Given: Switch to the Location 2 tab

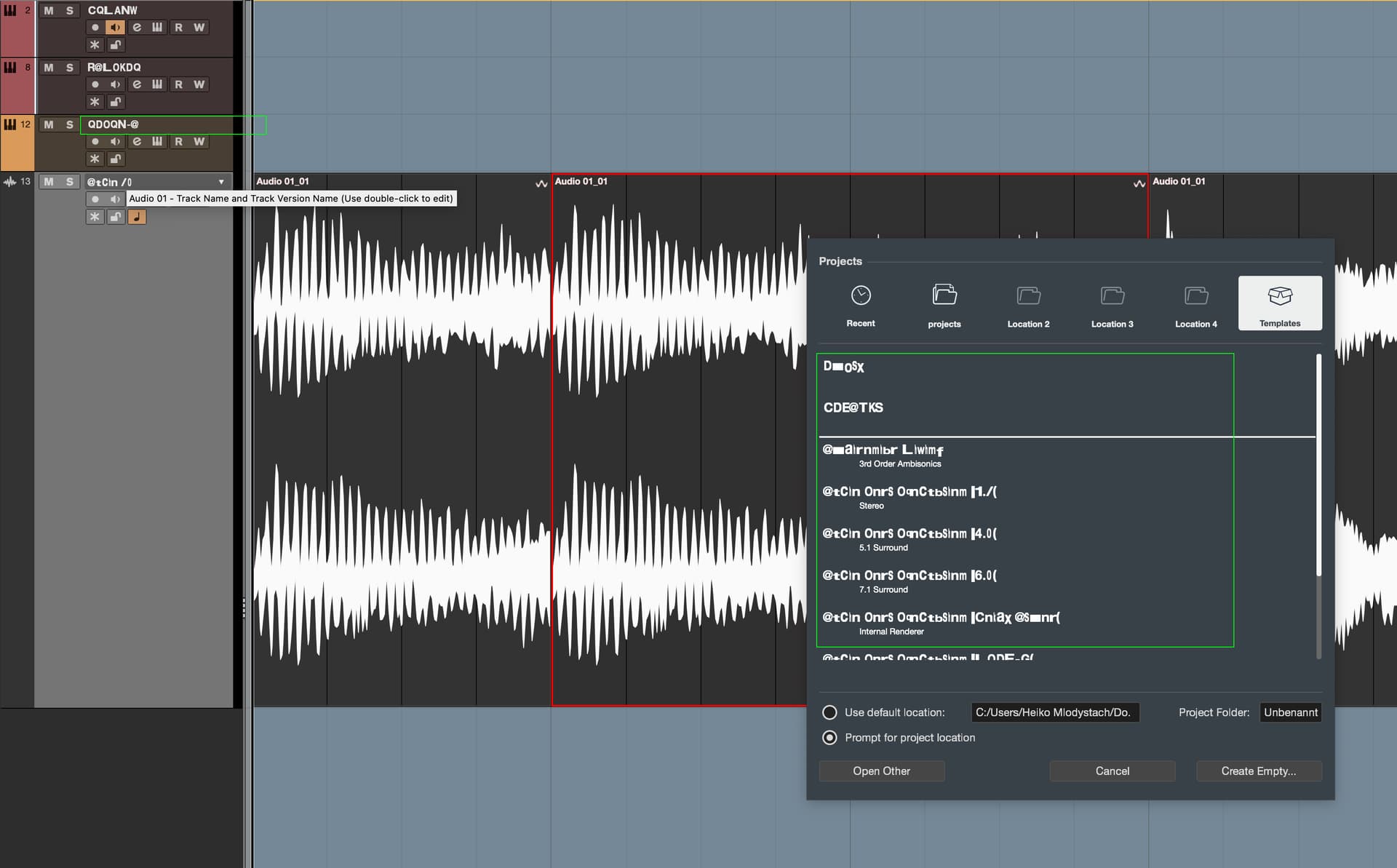Looking at the screenshot, I should 1028,304.
